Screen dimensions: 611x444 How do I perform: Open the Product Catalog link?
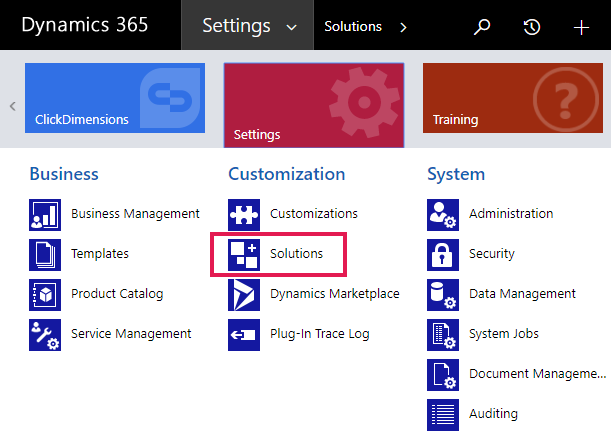(x=117, y=294)
